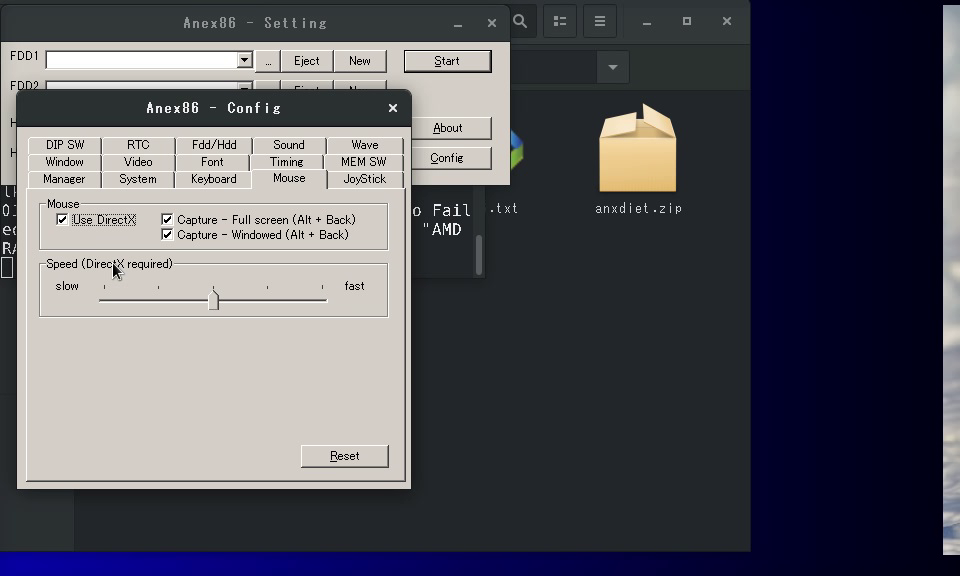Click the Config button in Setting window
This screenshot has height=576, width=960.
click(447, 158)
